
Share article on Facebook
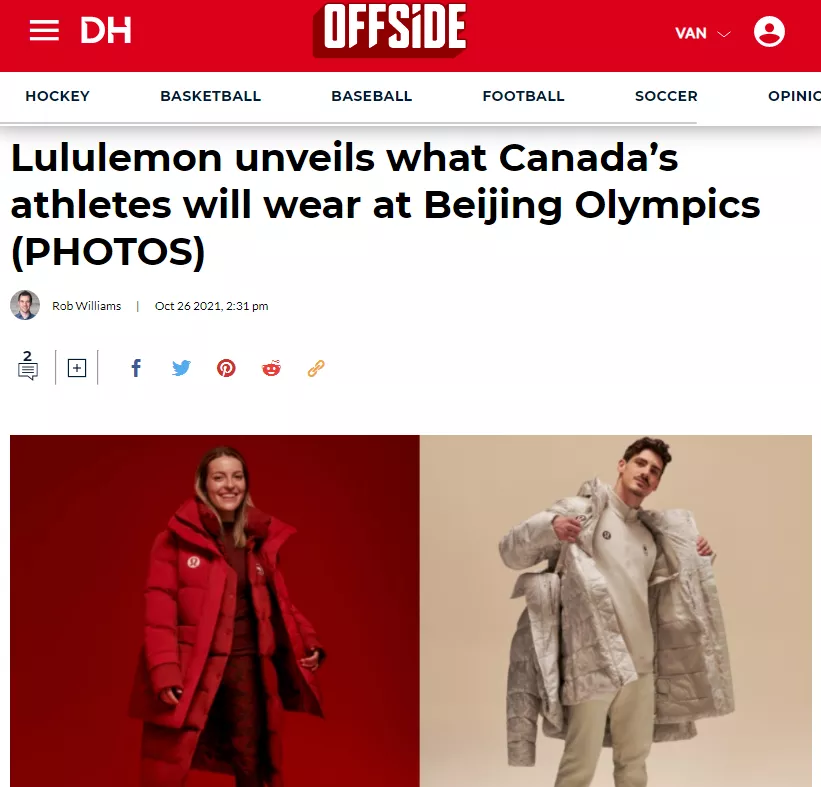tap(136, 368)
